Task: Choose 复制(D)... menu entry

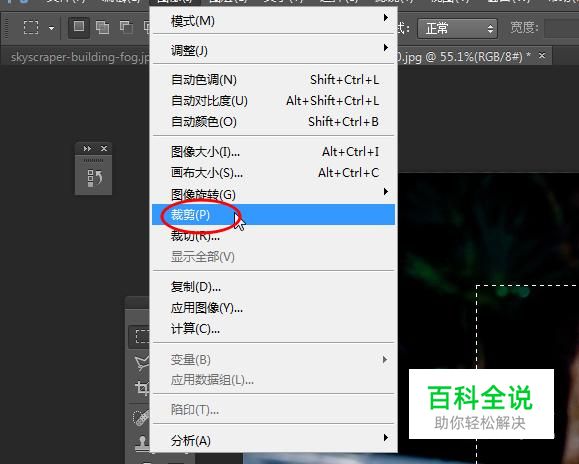Action: [274, 286]
